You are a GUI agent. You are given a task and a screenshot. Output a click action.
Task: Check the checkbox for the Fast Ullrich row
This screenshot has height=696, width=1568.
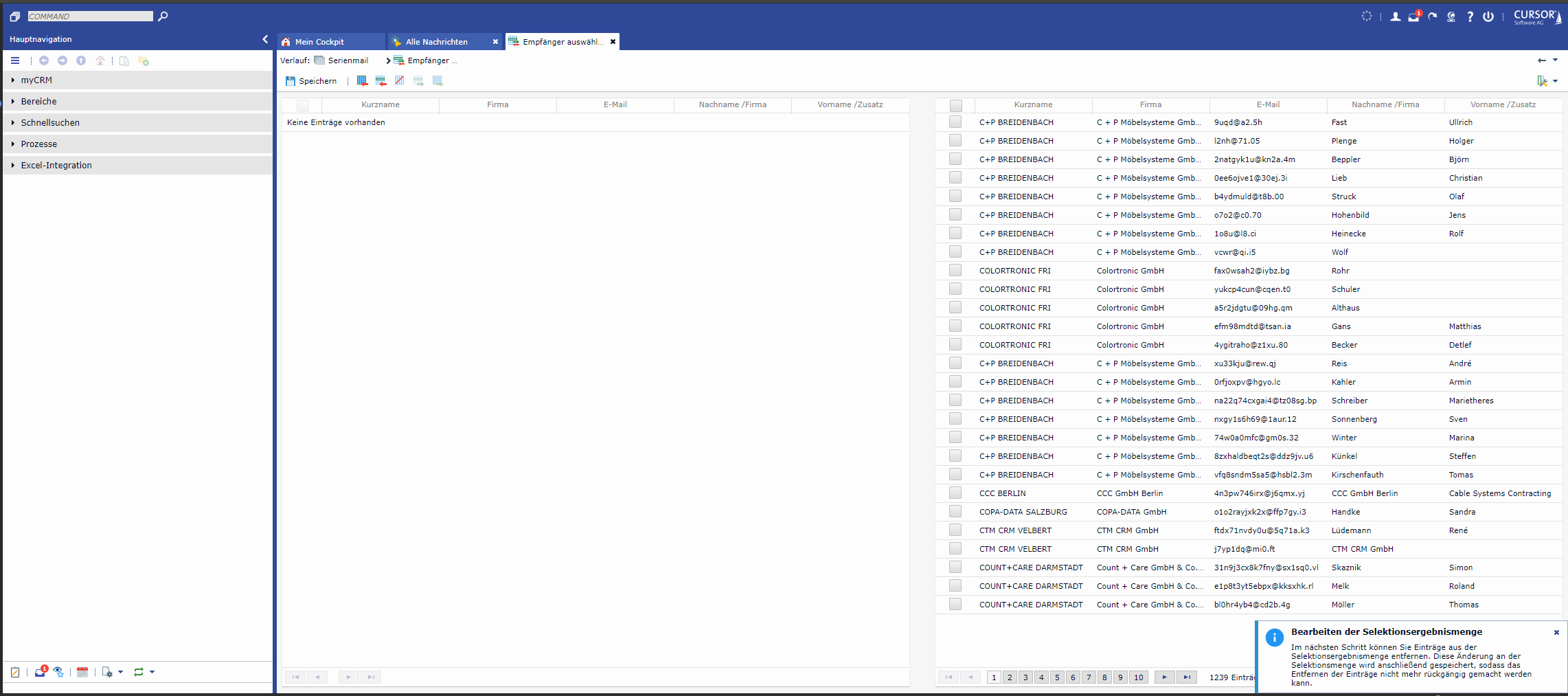pos(955,122)
